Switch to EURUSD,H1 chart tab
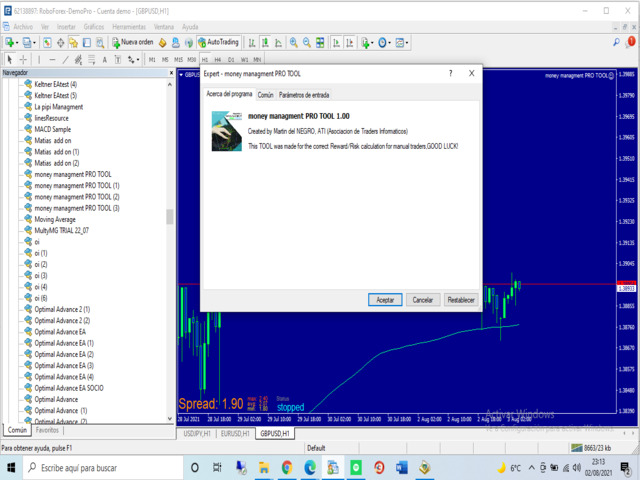640x480 pixels. pos(235,433)
